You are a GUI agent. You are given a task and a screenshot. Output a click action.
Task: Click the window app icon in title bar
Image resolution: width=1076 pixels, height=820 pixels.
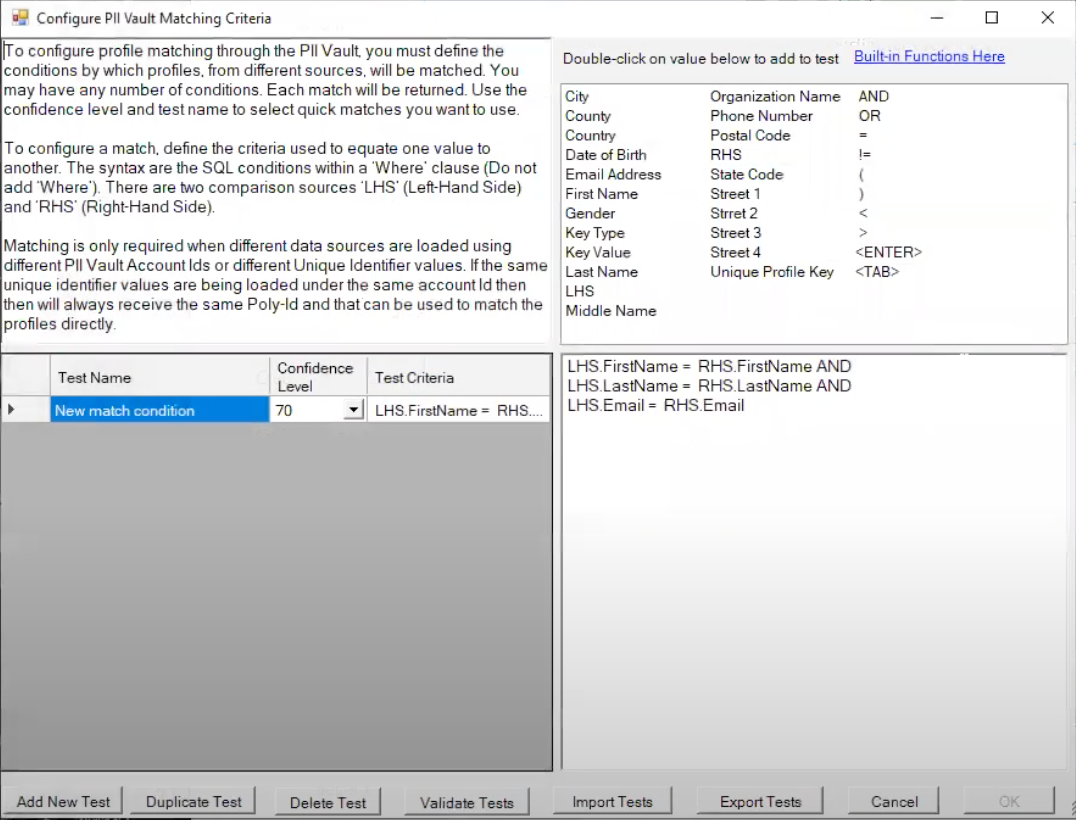20,17
